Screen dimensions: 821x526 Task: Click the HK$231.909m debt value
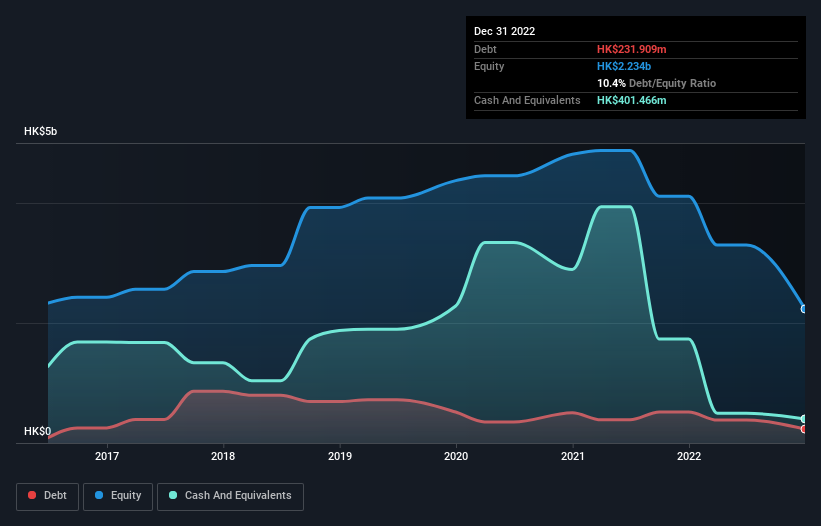[631, 49]
